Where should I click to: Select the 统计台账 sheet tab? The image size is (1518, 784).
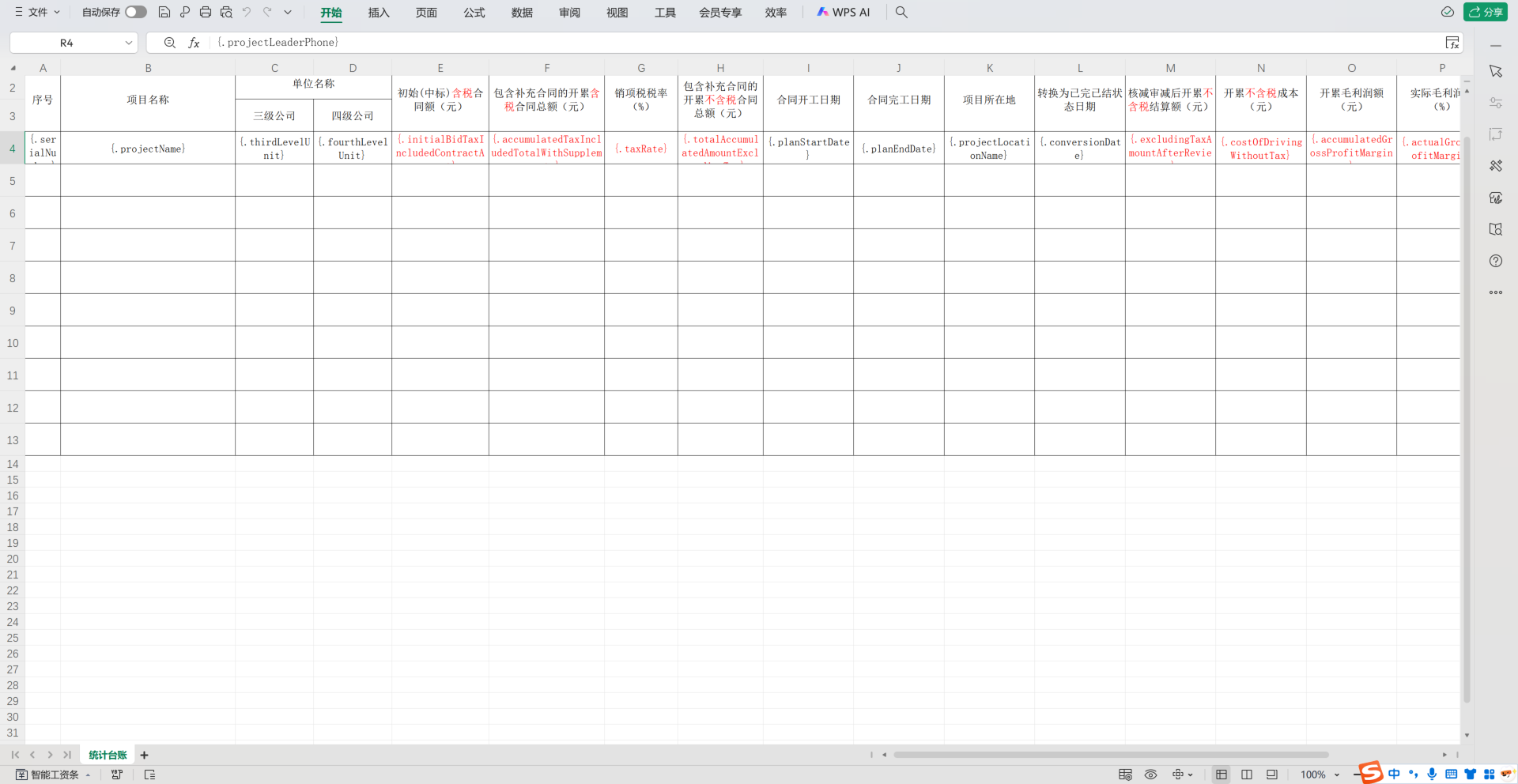click(x=108, y=755)
